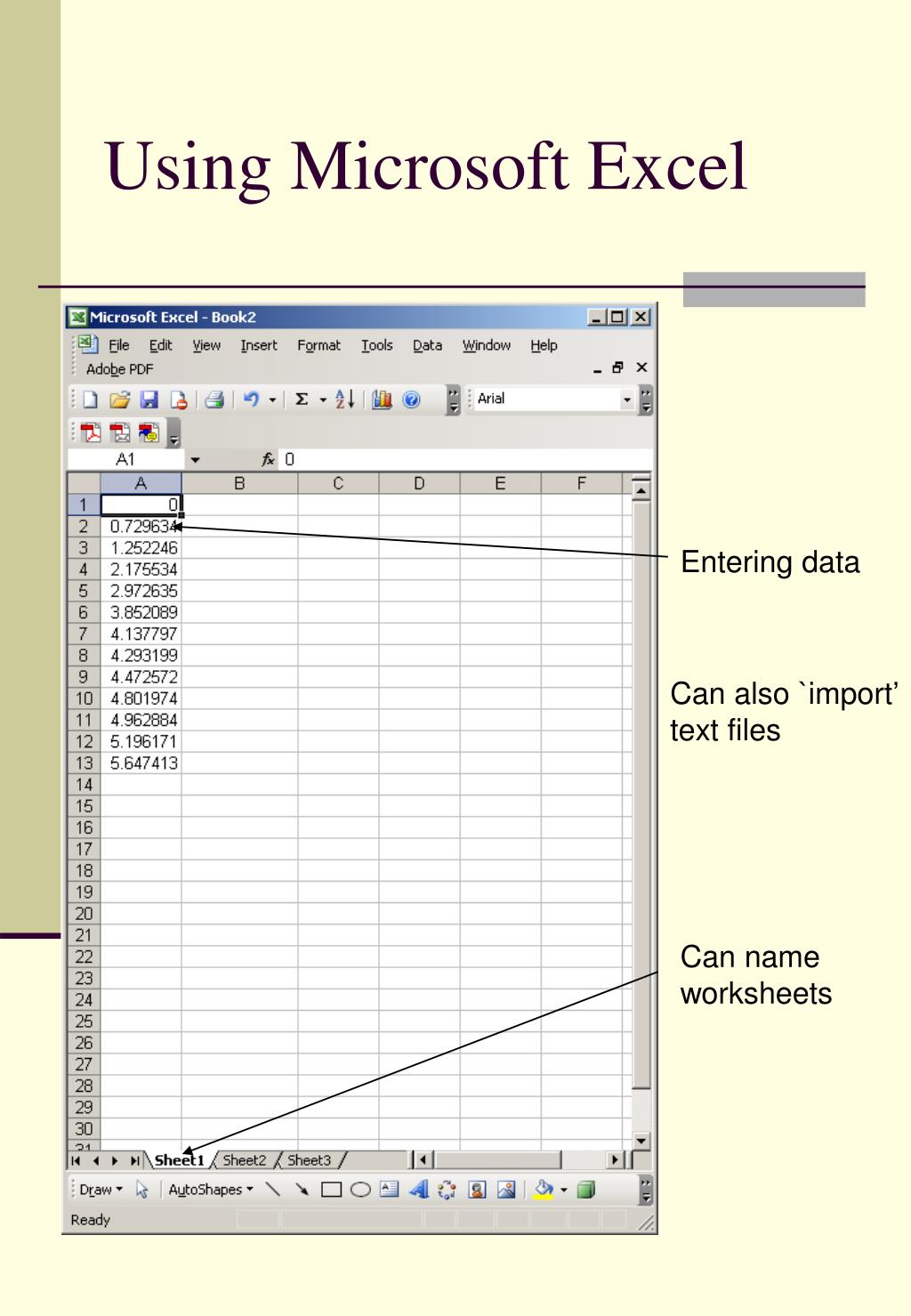This screenshot has height=1316, width=911.
Task: Select column B header
Action: 239,483
